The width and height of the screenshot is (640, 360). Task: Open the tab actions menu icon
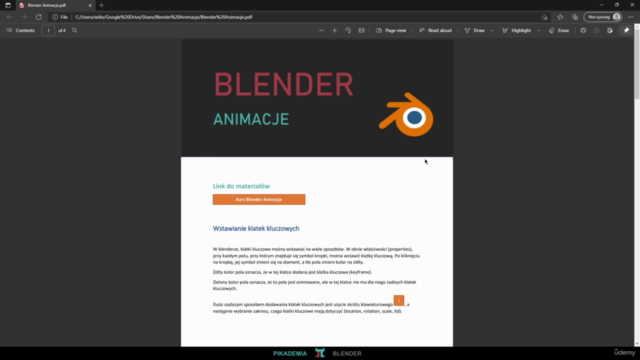point(8,5)
